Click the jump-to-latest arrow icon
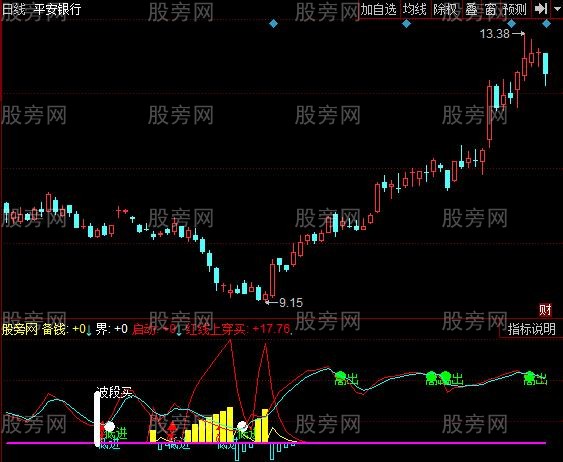Viewport: 563px width, 462px height. [x=541, y=9]
